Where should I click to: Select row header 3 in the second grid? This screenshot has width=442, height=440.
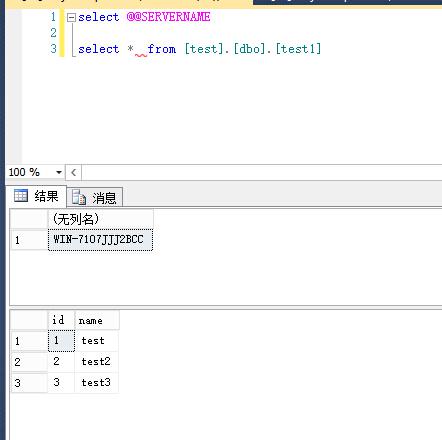(x=29, y=383)
